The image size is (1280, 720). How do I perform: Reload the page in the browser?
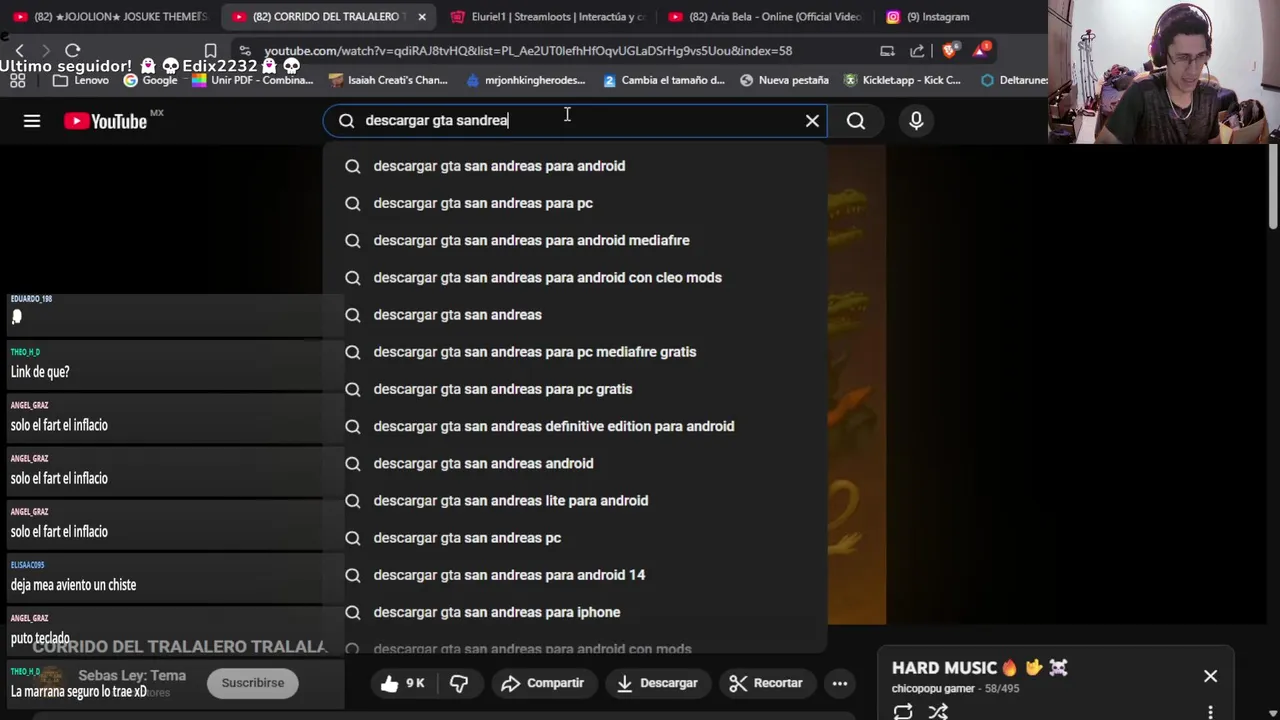tap(72, 50)
